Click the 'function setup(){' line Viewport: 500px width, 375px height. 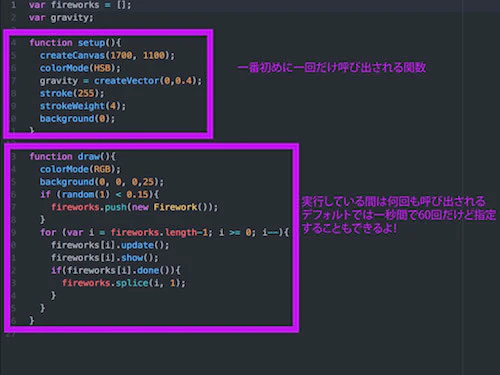[x=75, y=43]
